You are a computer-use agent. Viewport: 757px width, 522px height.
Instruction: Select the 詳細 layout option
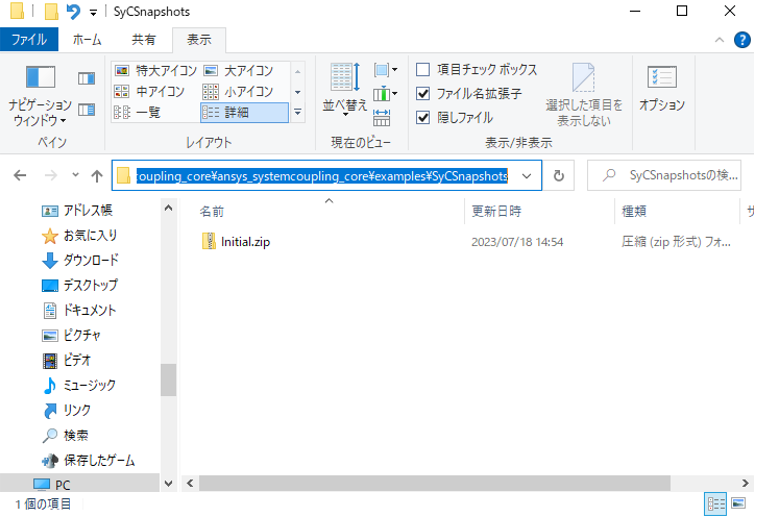point(243,112)
